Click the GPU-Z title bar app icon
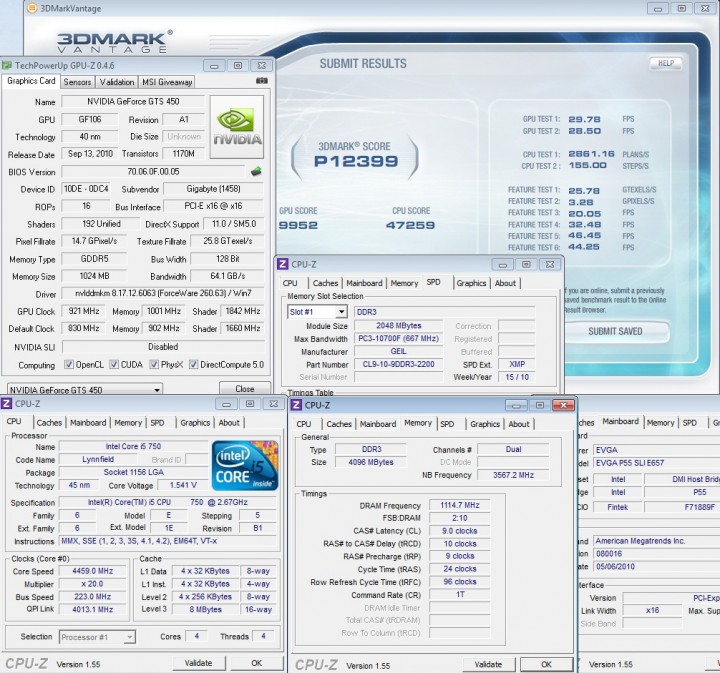This screenshot has height=673, width=720. tap(7, 66)
